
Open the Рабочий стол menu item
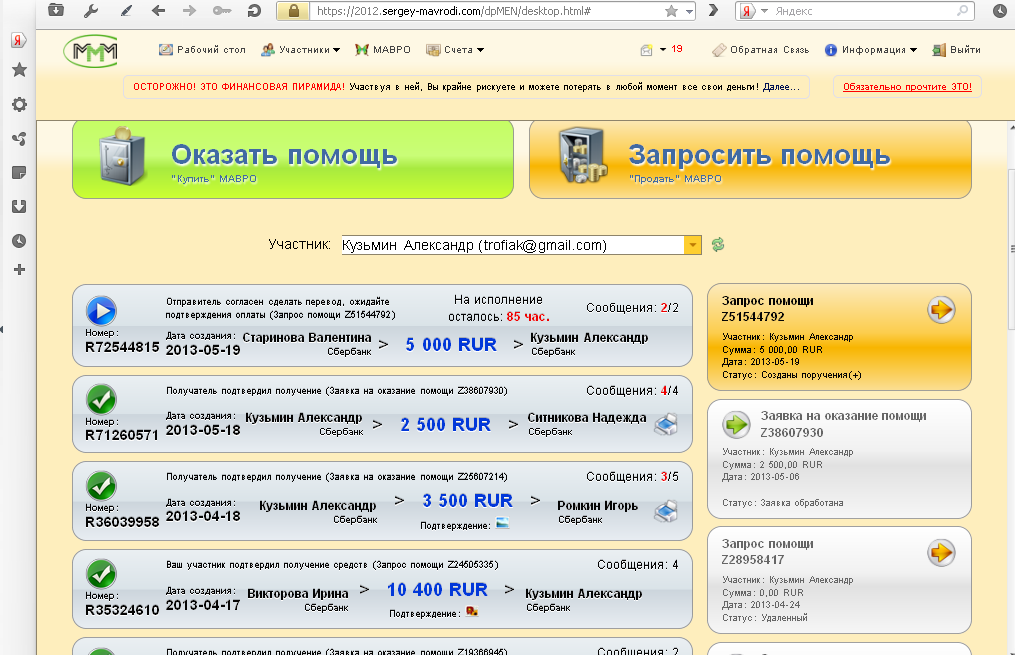[x=203, y=50]
